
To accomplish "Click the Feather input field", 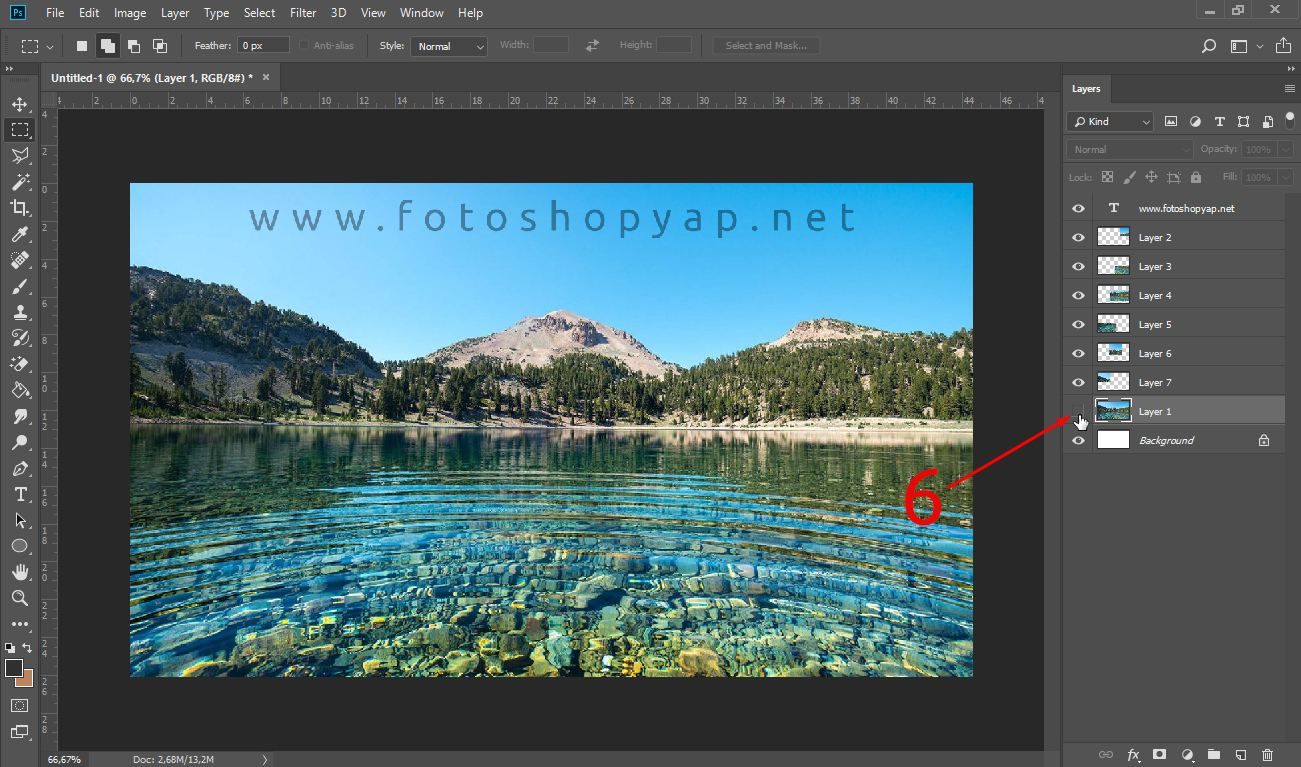I will coord(264,46).
